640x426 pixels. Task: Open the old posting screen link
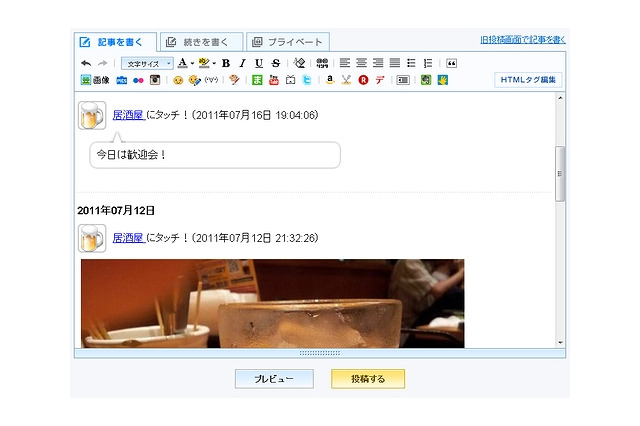click(x=523, y=40)
